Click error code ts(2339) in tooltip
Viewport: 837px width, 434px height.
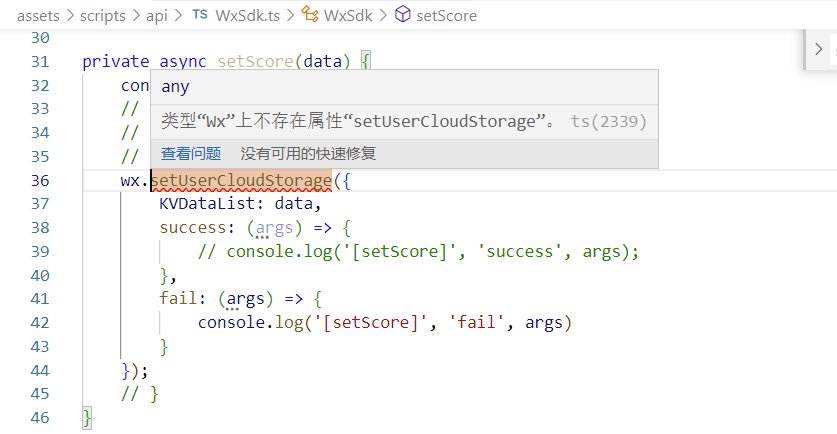click(x=609, y=122)
